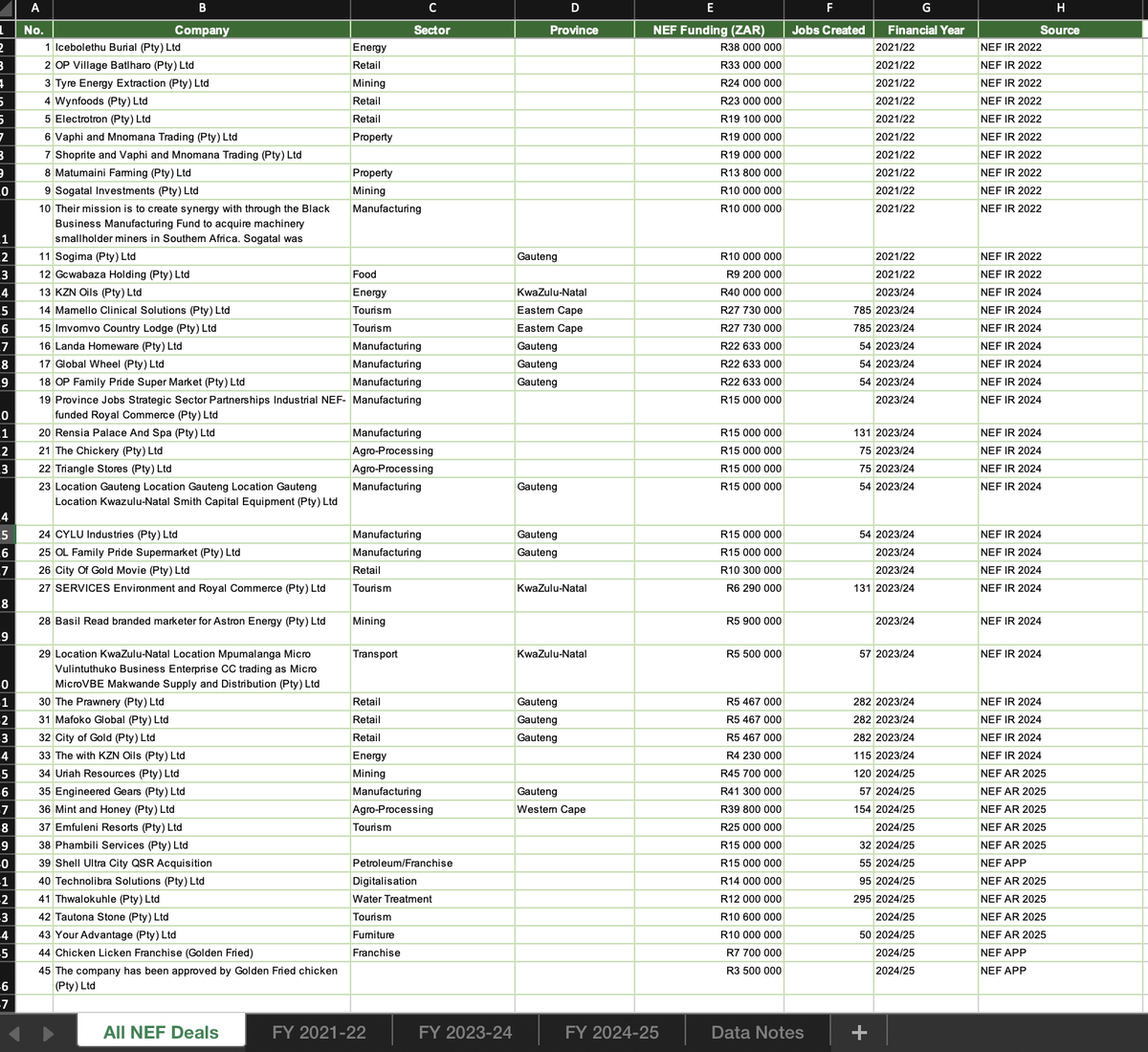The width and height of the screenshot is (1148, 1052).
Task: Select the R33 000 000 funding cell
Action: pos(709,65)
